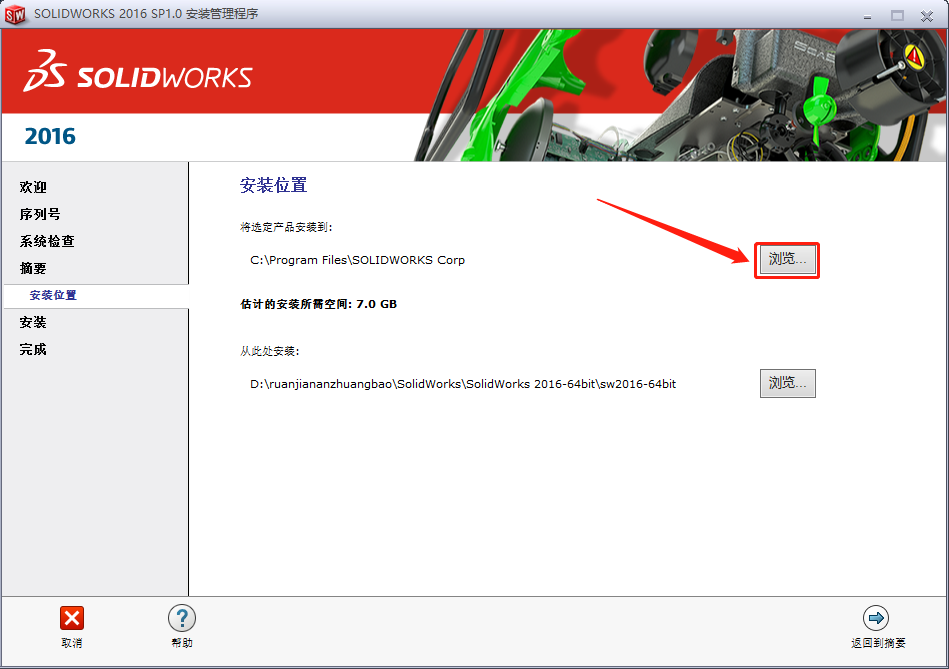Click the SW installer icon in the title bar
Image resolution: width=949 pixels, height=669 pixels.
[15, 15]
